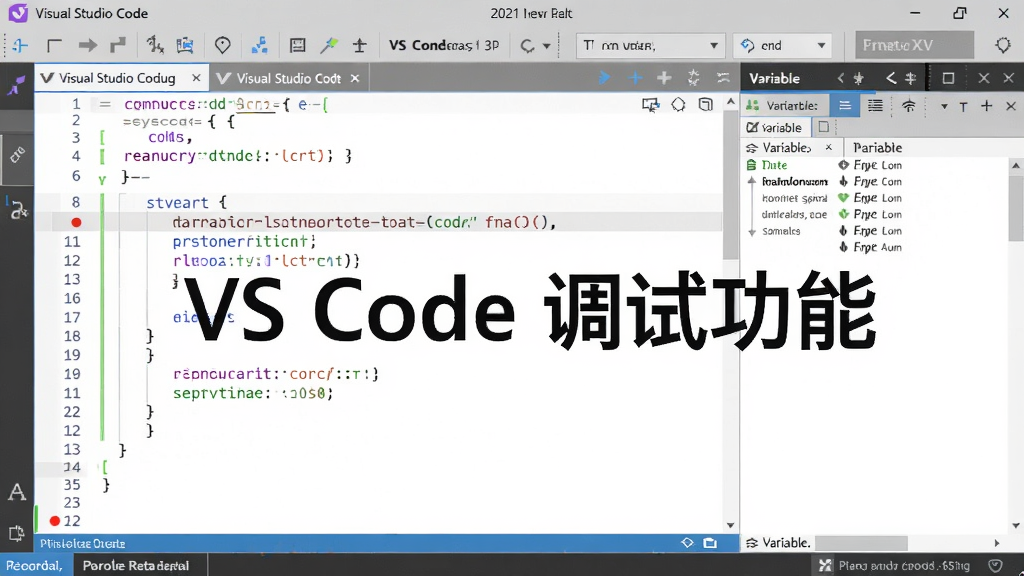Click the fold bracket on editor line 3
This screenshot has height=576, width=1024.
tap(102, 137)
